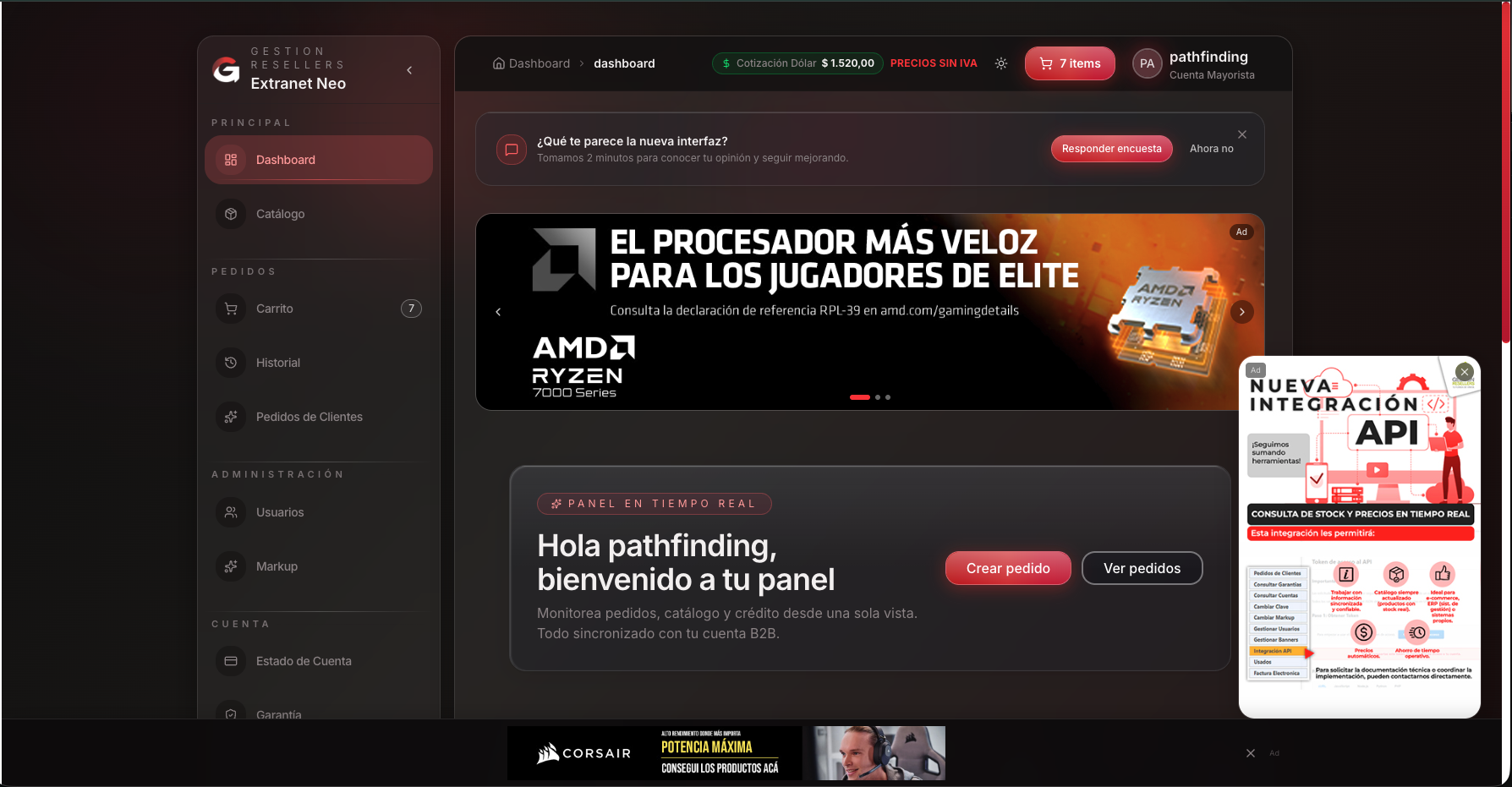Image resolution: width=1512 pixels, height=787 pixels.
Task: Click the Catálogo box icon
Action: (x=231, y=214)
